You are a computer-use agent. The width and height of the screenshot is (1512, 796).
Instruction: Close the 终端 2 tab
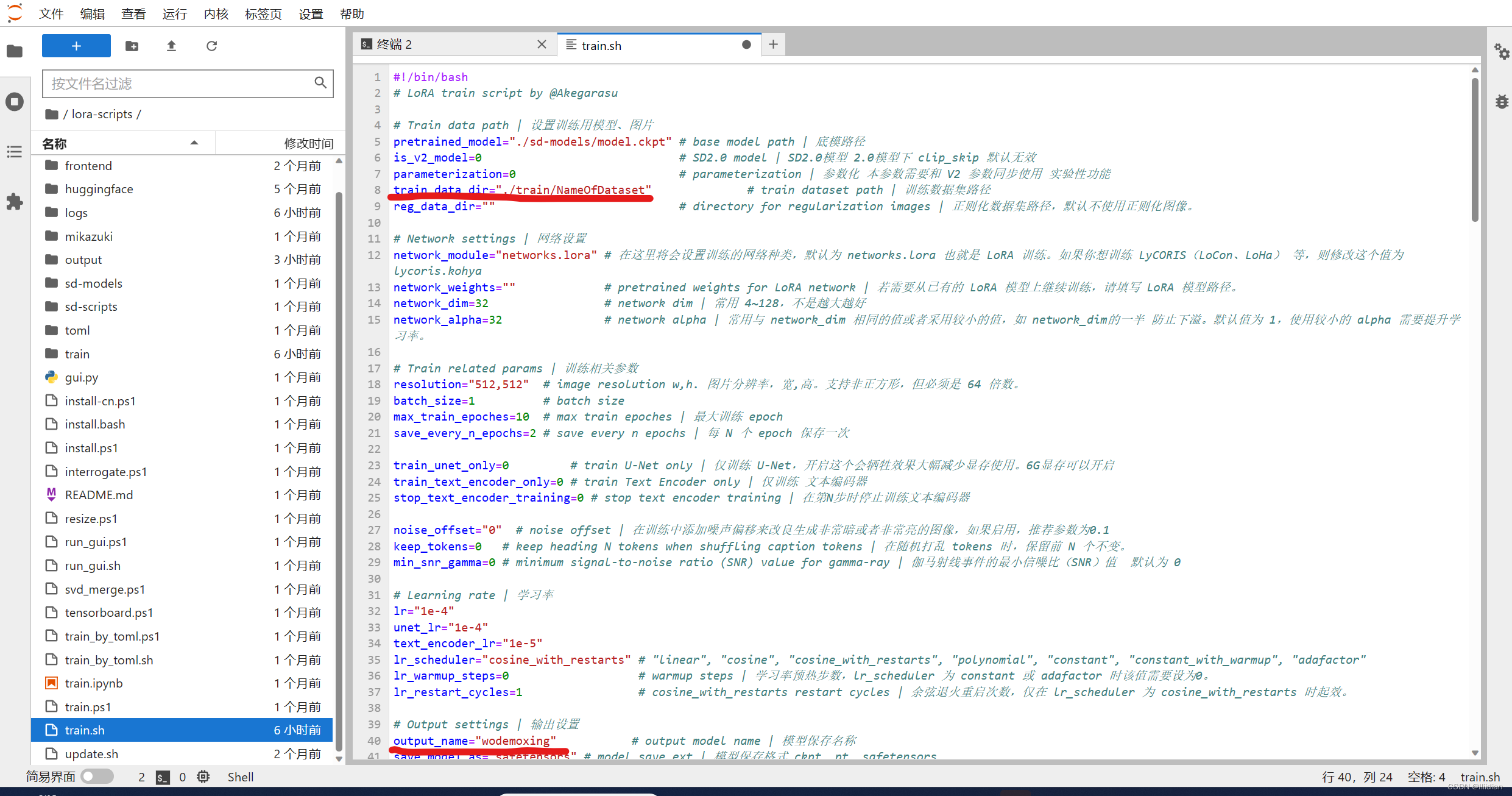click(542, 44)
